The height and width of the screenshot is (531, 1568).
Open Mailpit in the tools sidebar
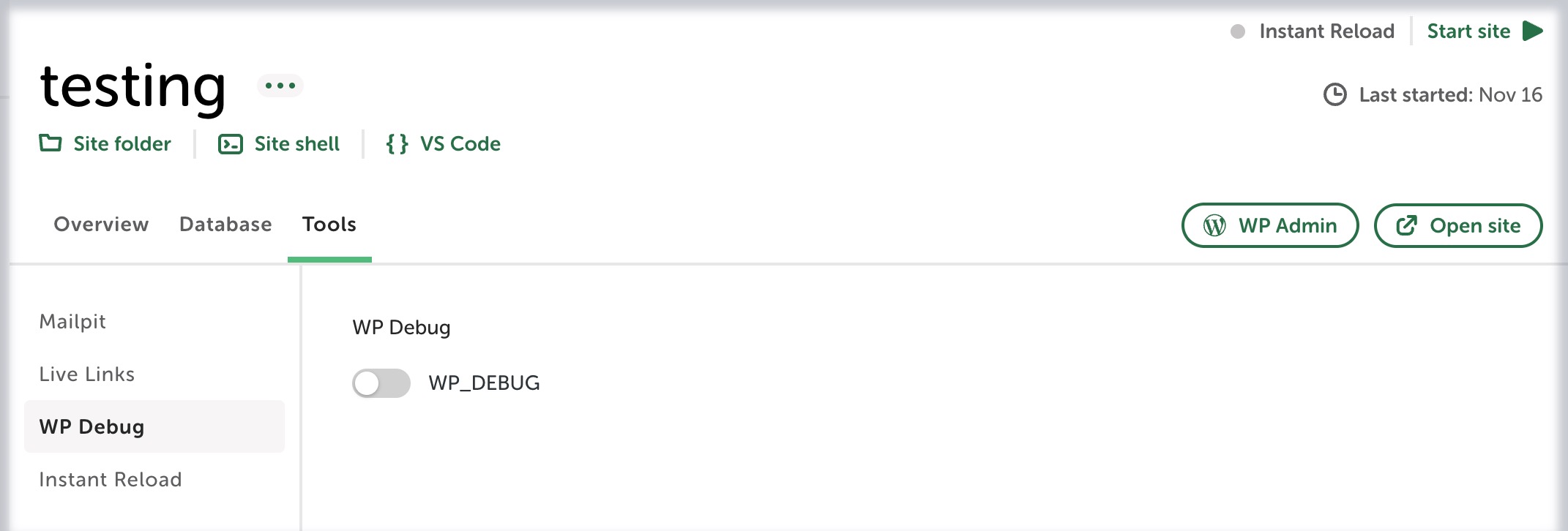[x=72, y=322]
